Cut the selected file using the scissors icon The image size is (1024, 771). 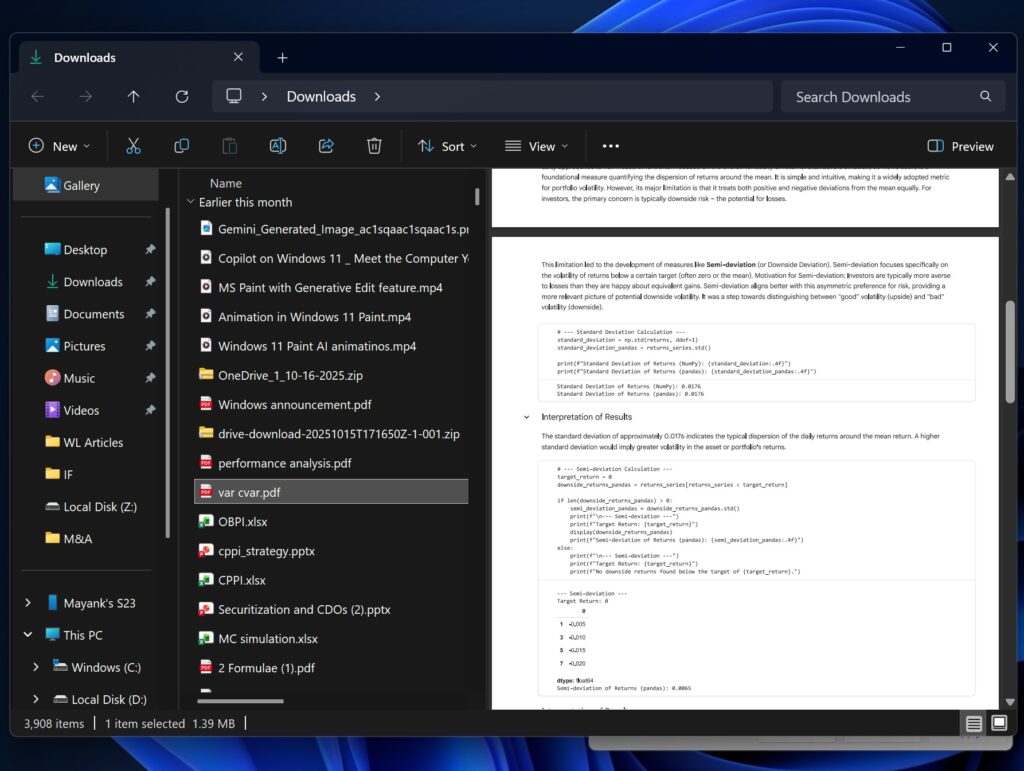tap(133, 146)
